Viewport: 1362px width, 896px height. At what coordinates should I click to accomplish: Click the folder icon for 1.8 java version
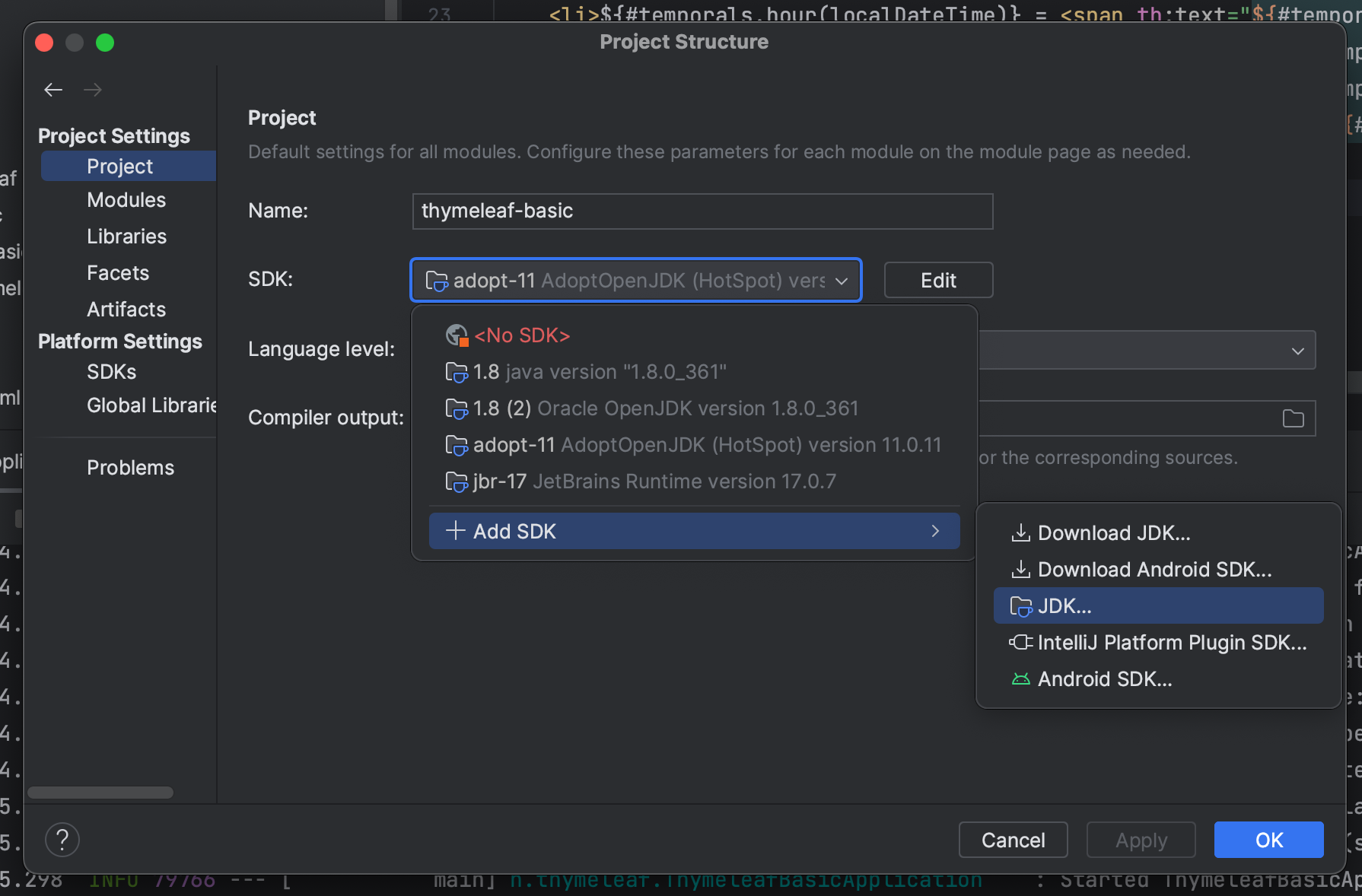point(457,372)
